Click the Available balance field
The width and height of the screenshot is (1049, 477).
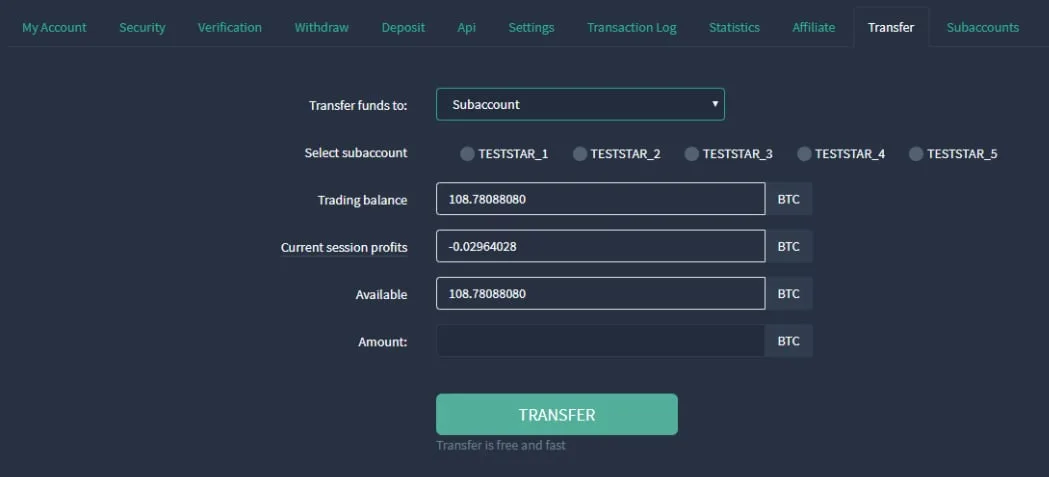coord(601,294)
